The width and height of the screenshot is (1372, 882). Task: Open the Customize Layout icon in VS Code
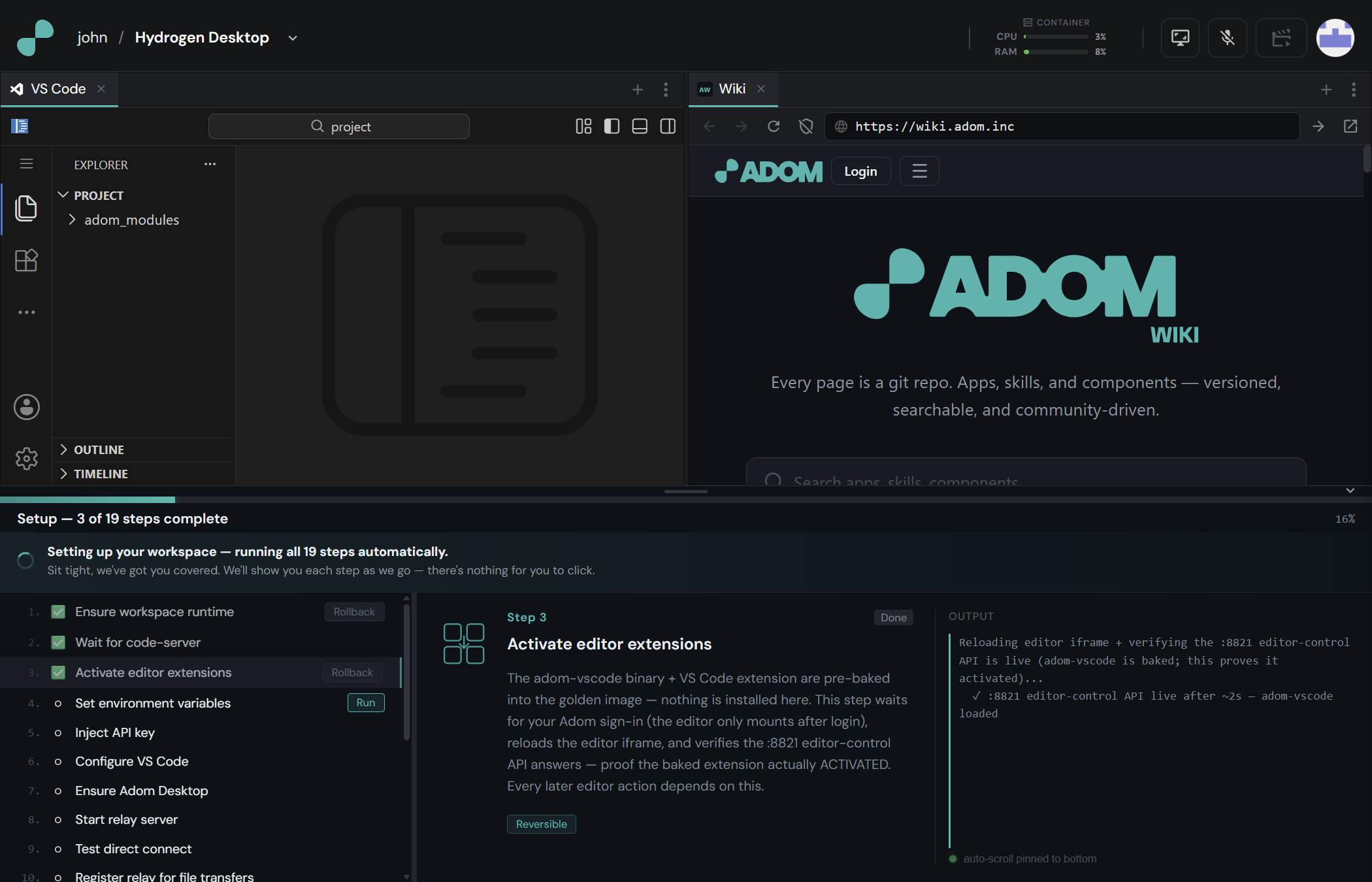583,126
